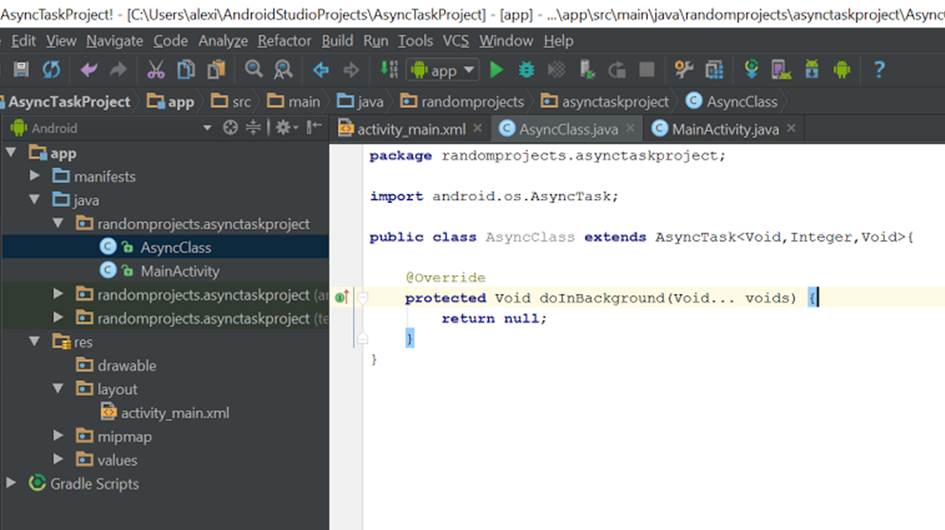This screenshot has width=945, height=530.
Task: Click the Undo arrow icon
Action: coord(89,70)
